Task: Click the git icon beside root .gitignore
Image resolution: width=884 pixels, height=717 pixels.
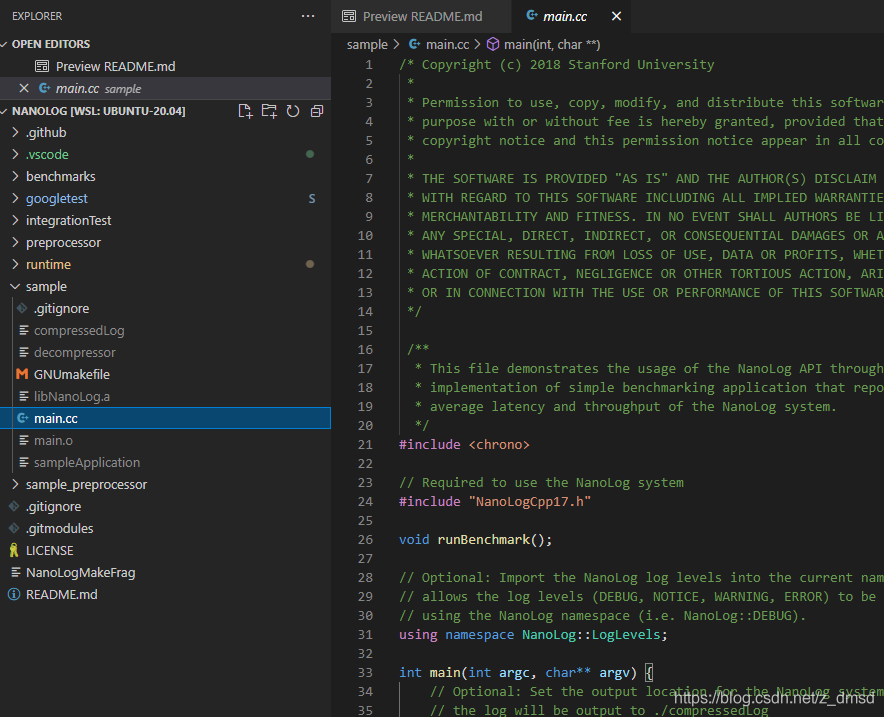Action: coord(14,506)
